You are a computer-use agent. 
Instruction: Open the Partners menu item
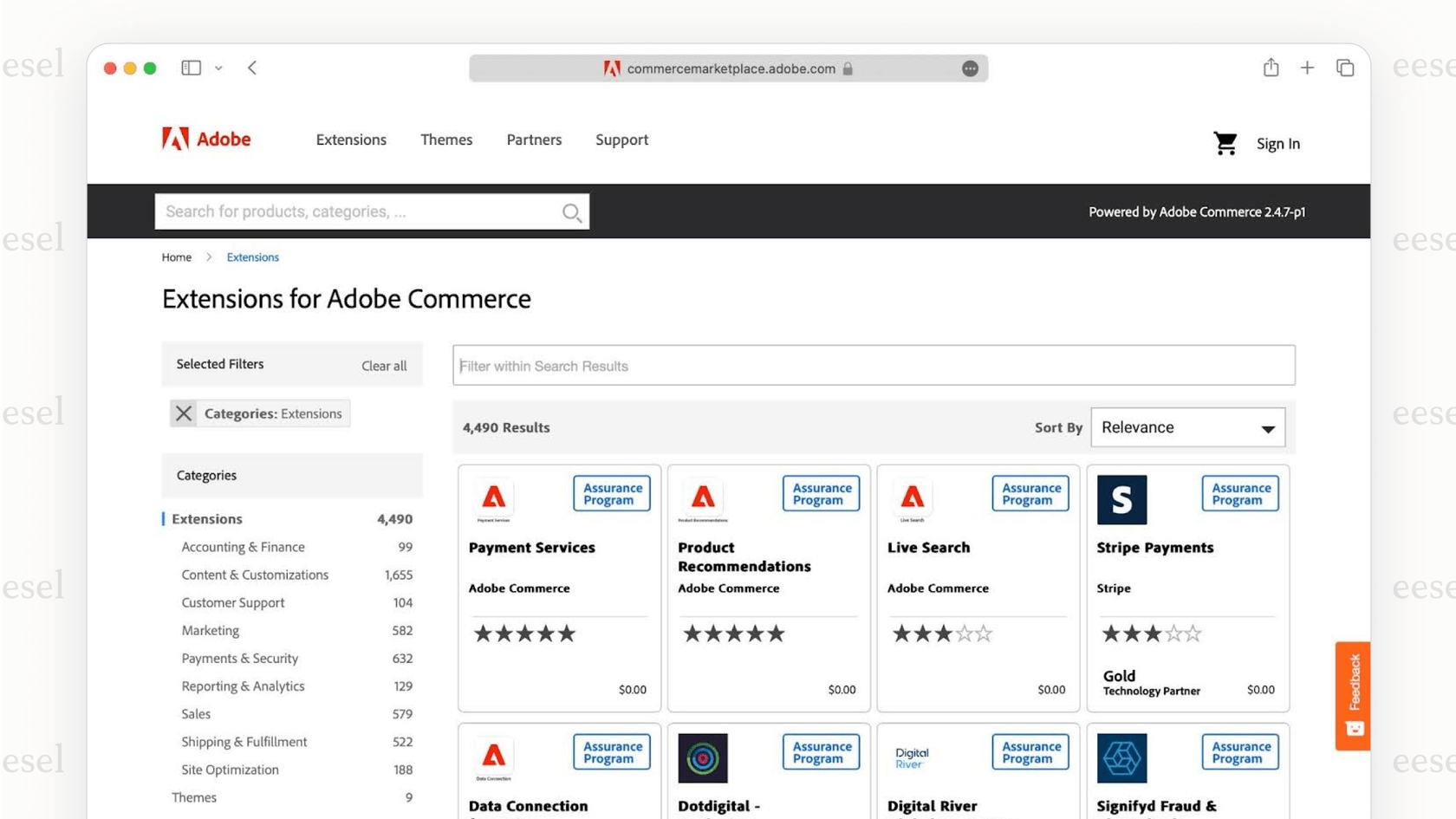point(534,140)
